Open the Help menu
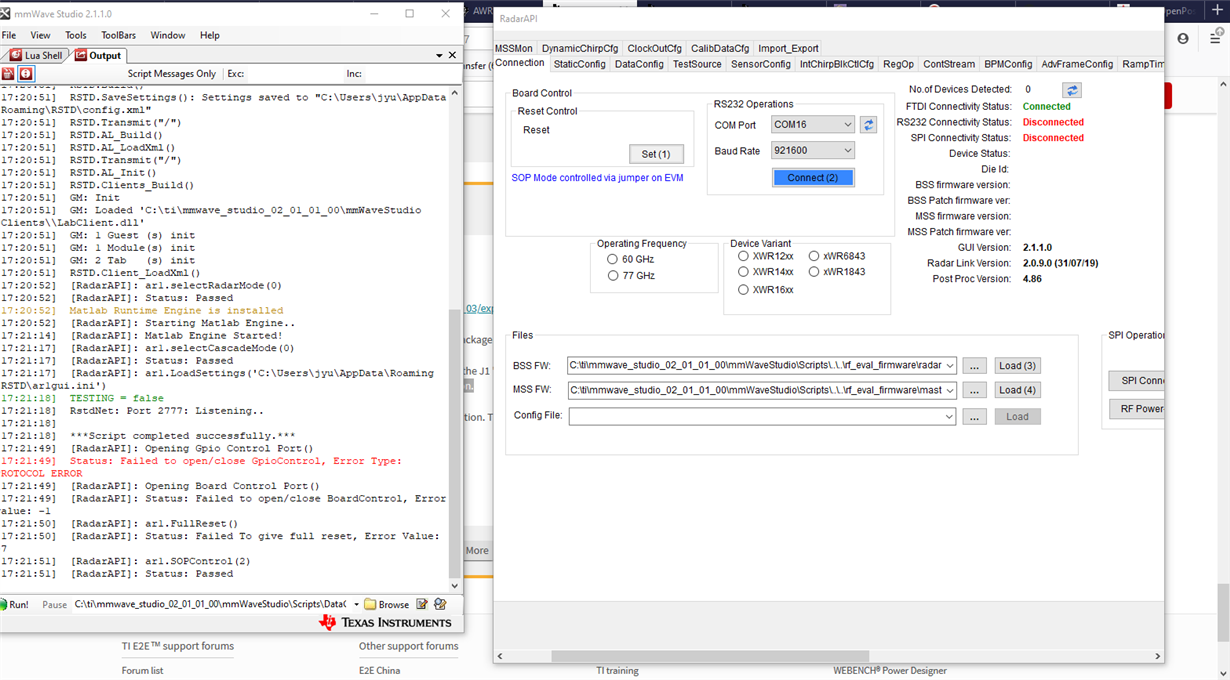The height and width of the screenshot is (680, 1230). (210, 35)
